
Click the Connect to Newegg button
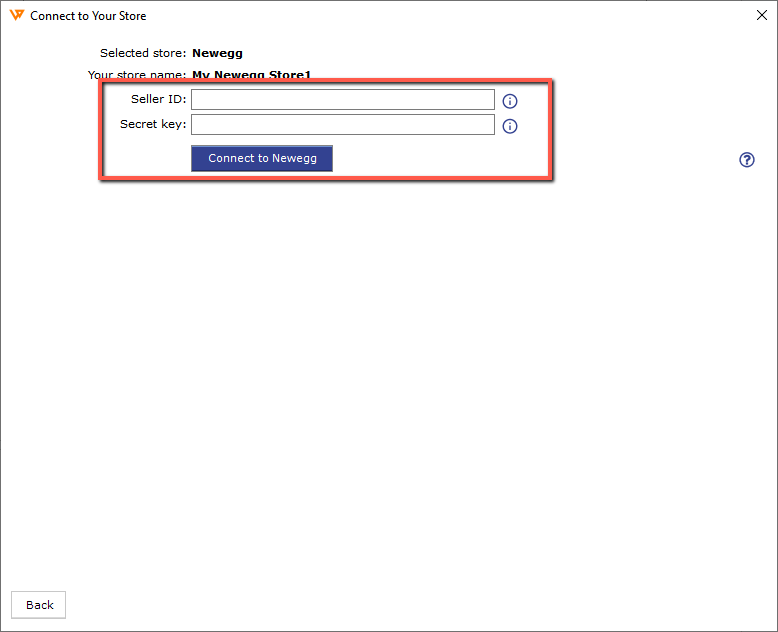[x=262, y=158]
